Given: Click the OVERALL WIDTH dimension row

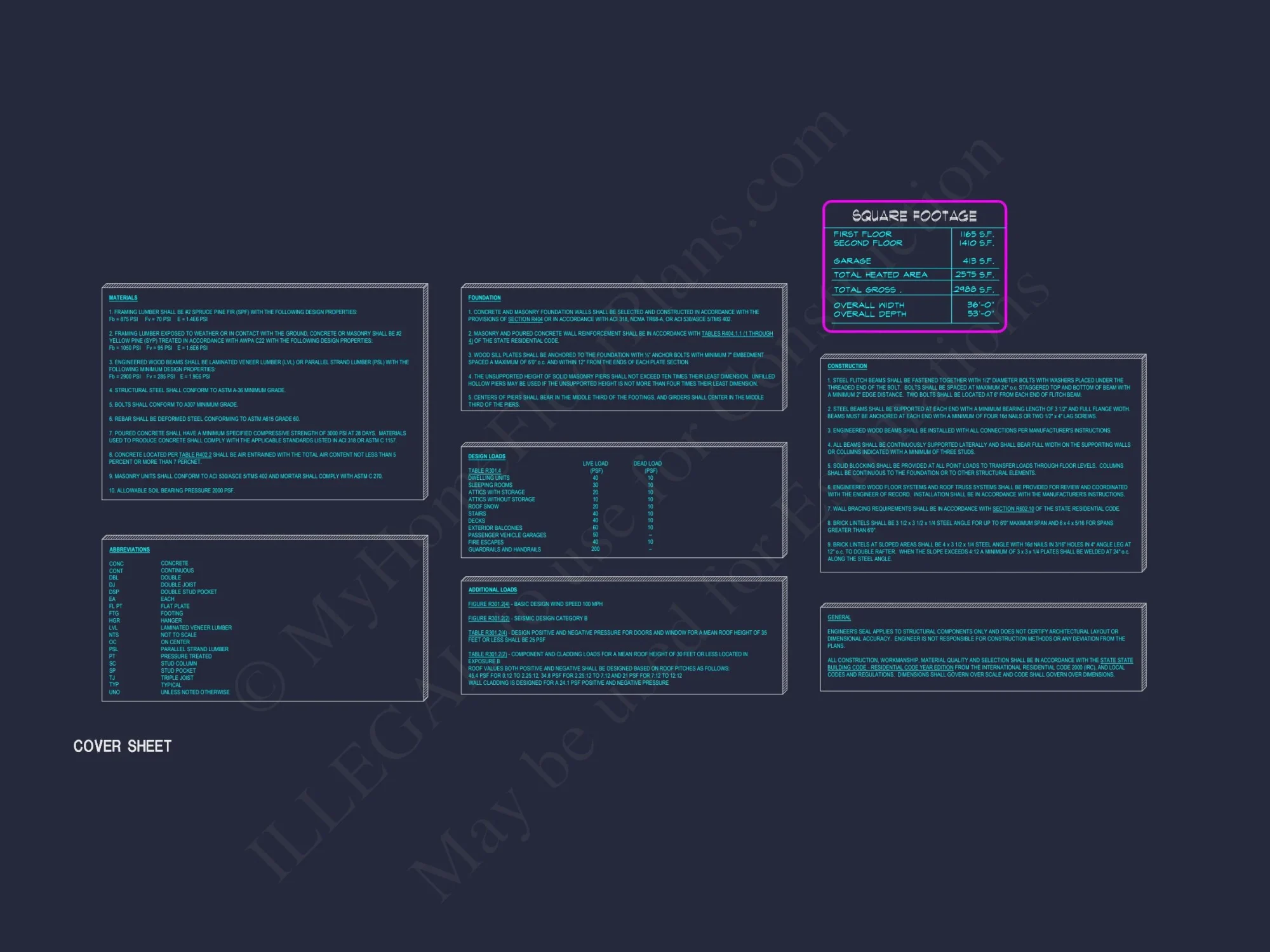Looking at the screenshot, I should 869,305.
